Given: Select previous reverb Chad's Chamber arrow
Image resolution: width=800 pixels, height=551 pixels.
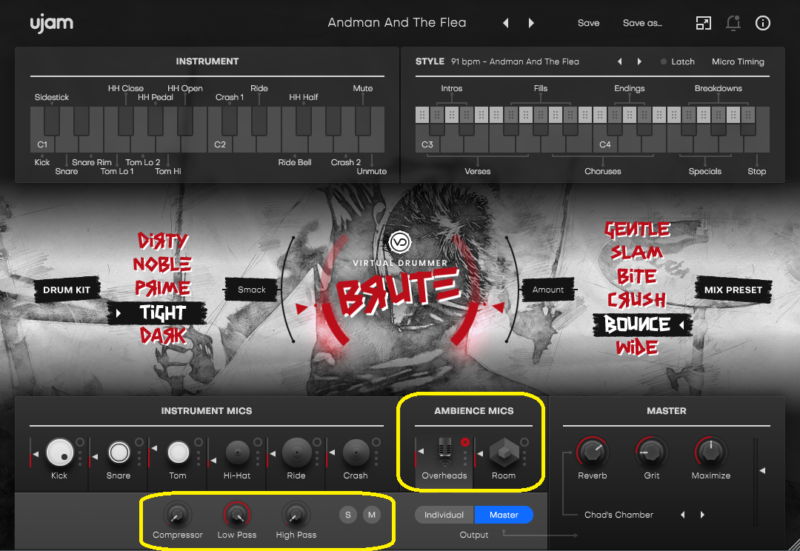Looking at the screenshot, I should 683,515.
